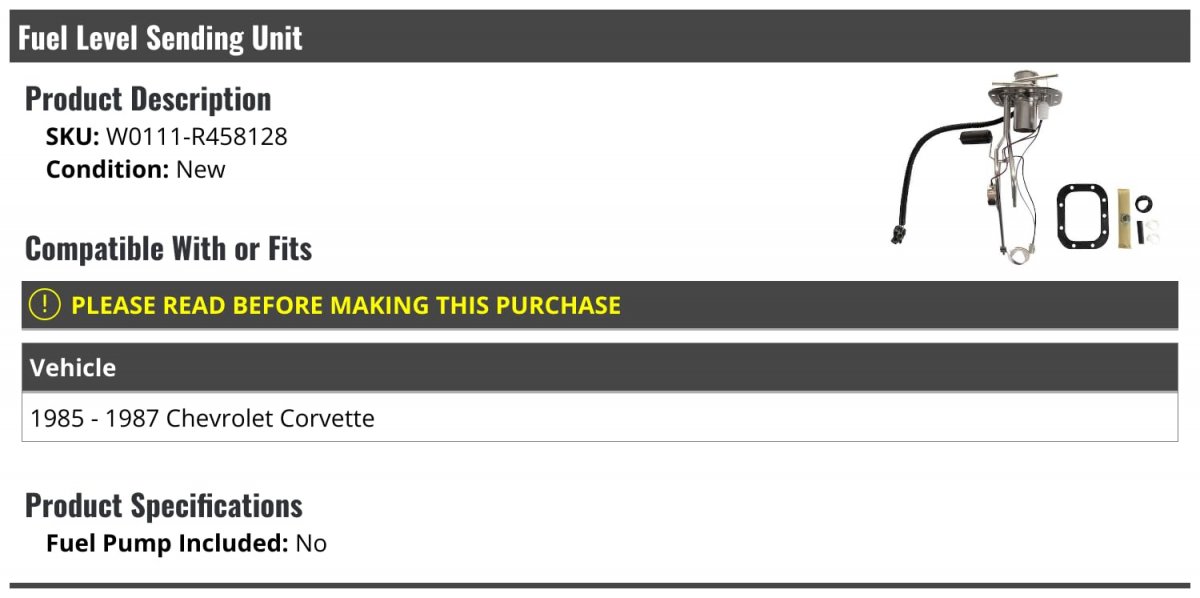Click the Condition: New text
This screenshot has height=598, width=1200.
pyautogui.click(x=136, y=169)
